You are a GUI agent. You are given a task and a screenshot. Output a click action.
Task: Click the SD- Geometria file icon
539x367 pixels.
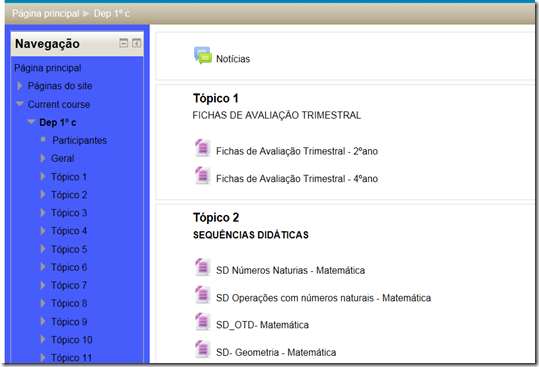click(202, 349)
